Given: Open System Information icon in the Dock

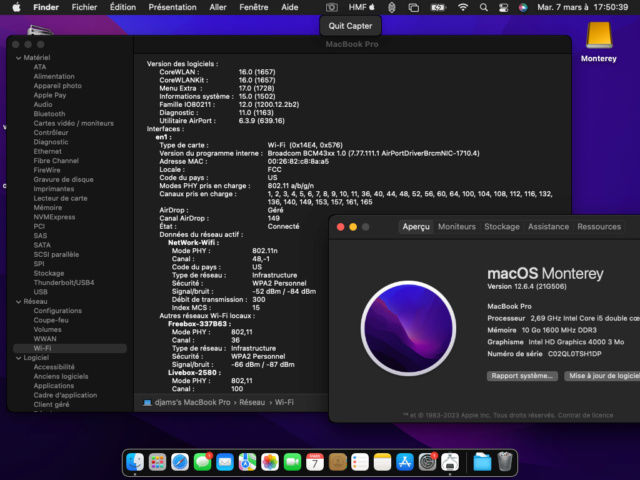Looking at the screenshot, I should pos(450,462).
